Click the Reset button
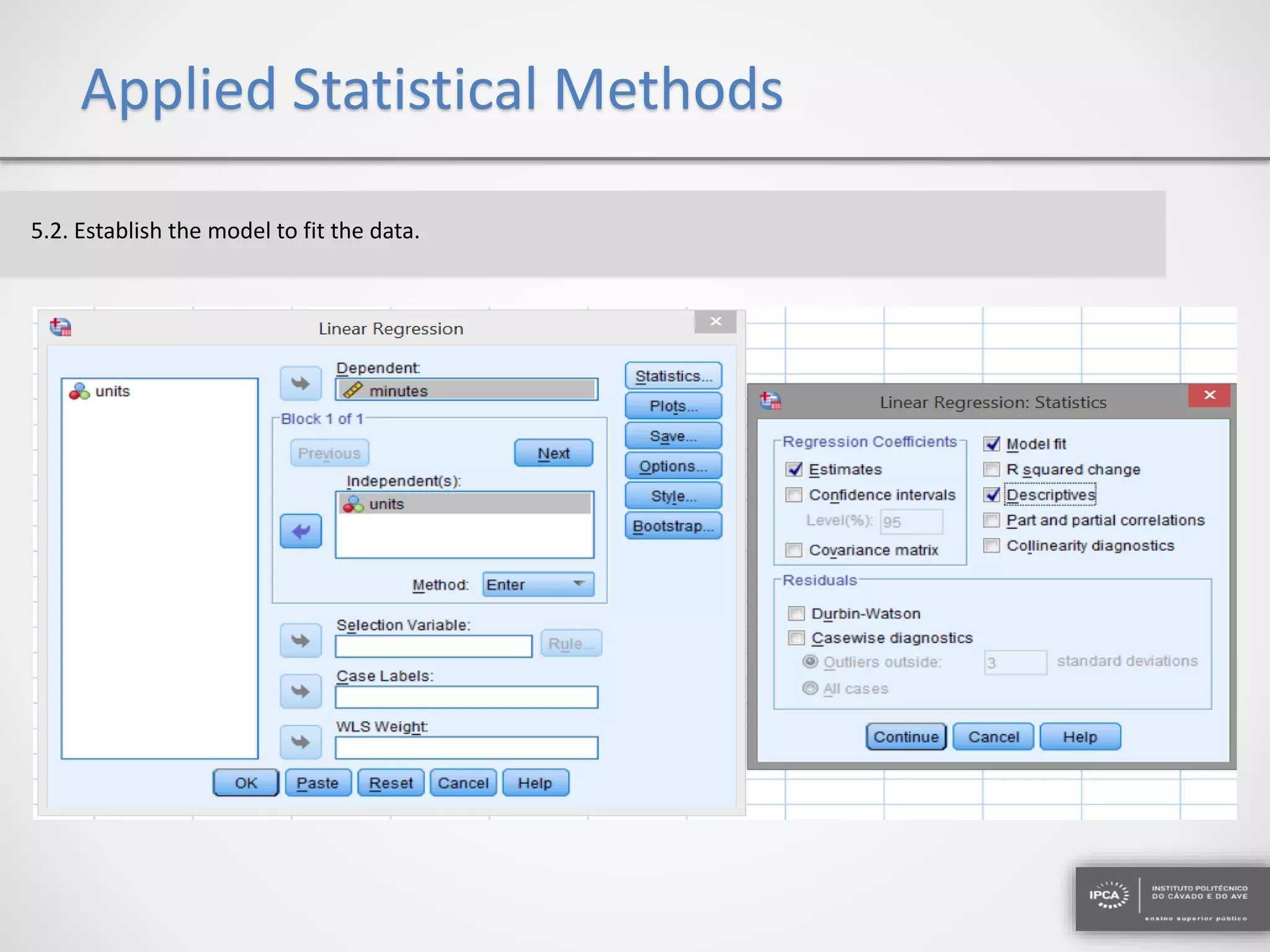 click(391, 783)
